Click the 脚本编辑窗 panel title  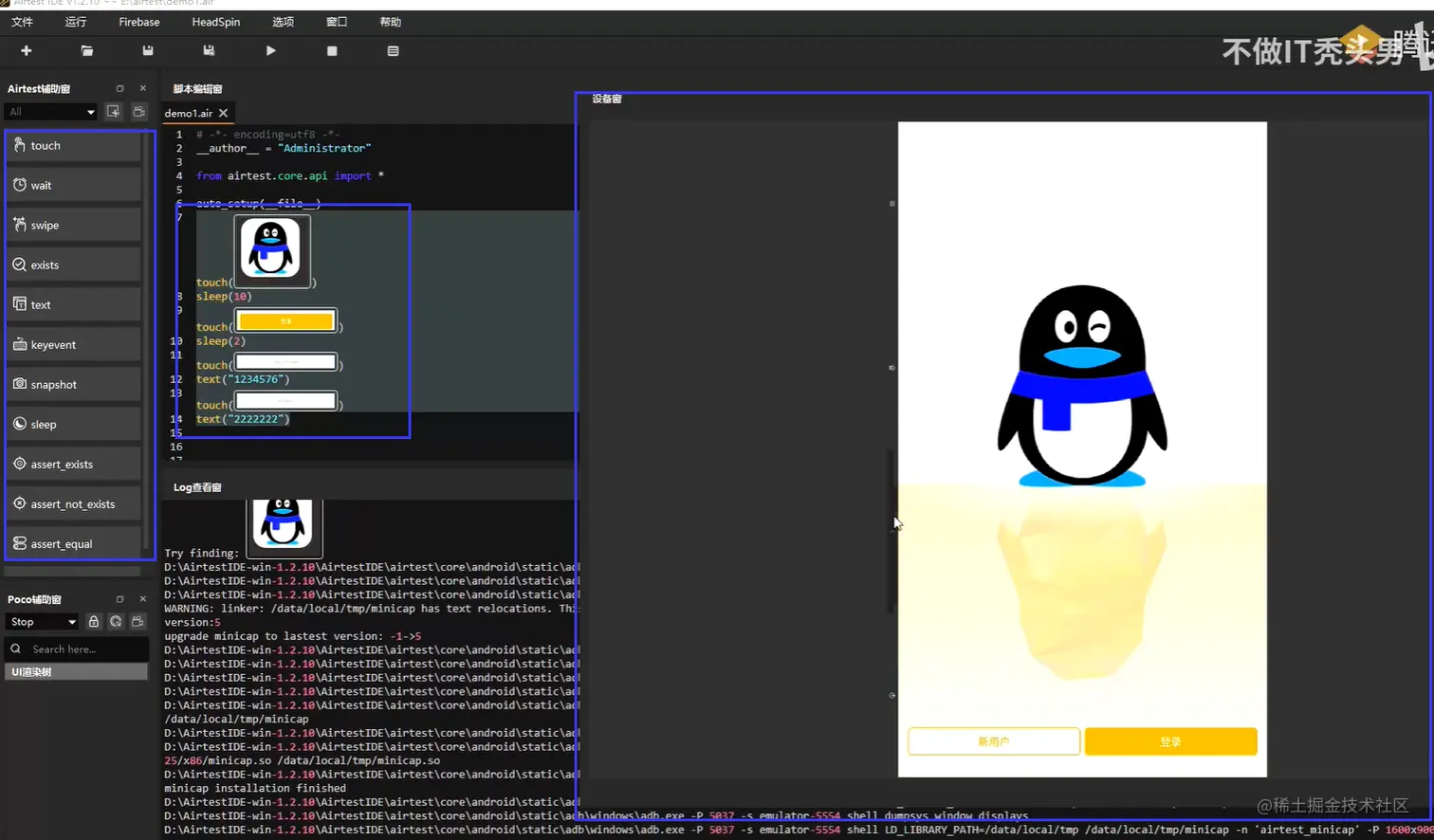tap(197, 89)
